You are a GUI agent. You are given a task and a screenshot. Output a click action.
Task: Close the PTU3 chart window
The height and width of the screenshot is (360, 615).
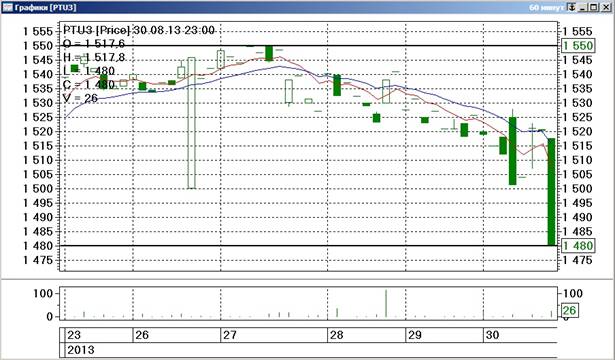pos(605,7)
